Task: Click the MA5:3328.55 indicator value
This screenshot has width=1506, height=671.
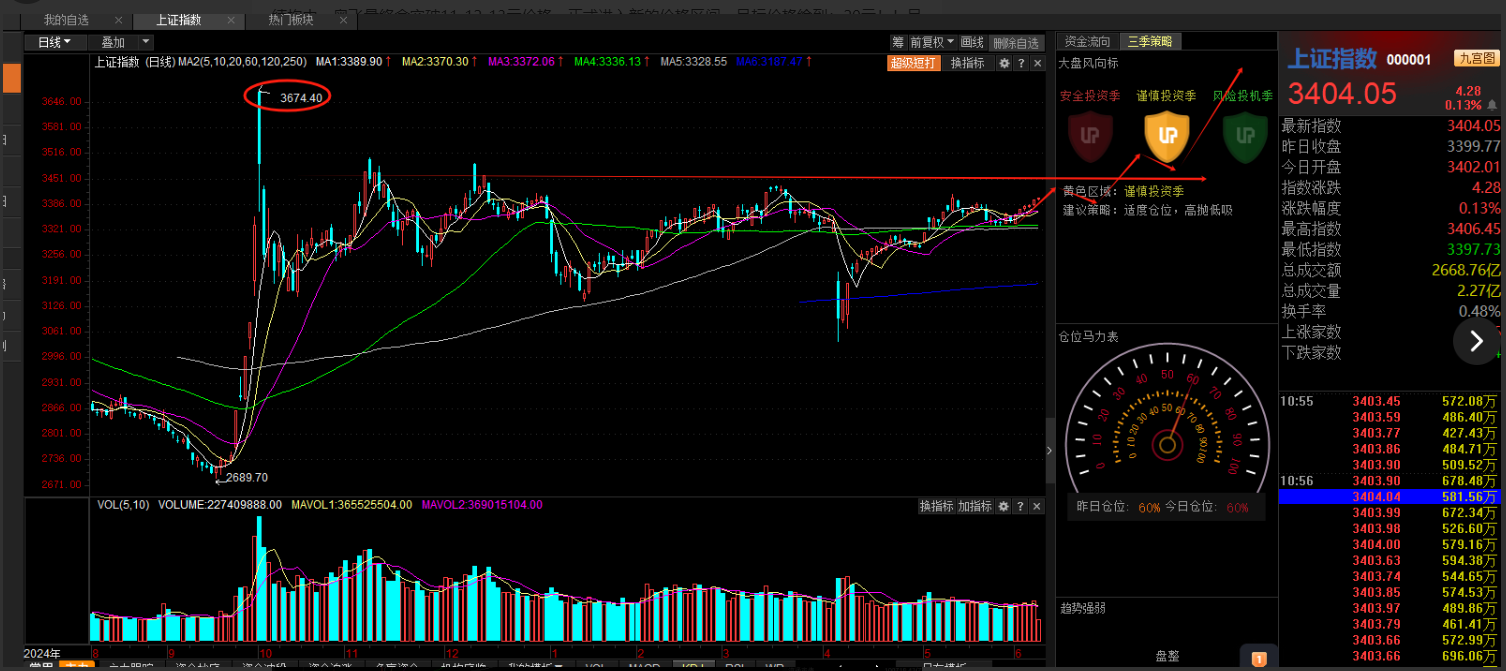Action: coord(693,62)
